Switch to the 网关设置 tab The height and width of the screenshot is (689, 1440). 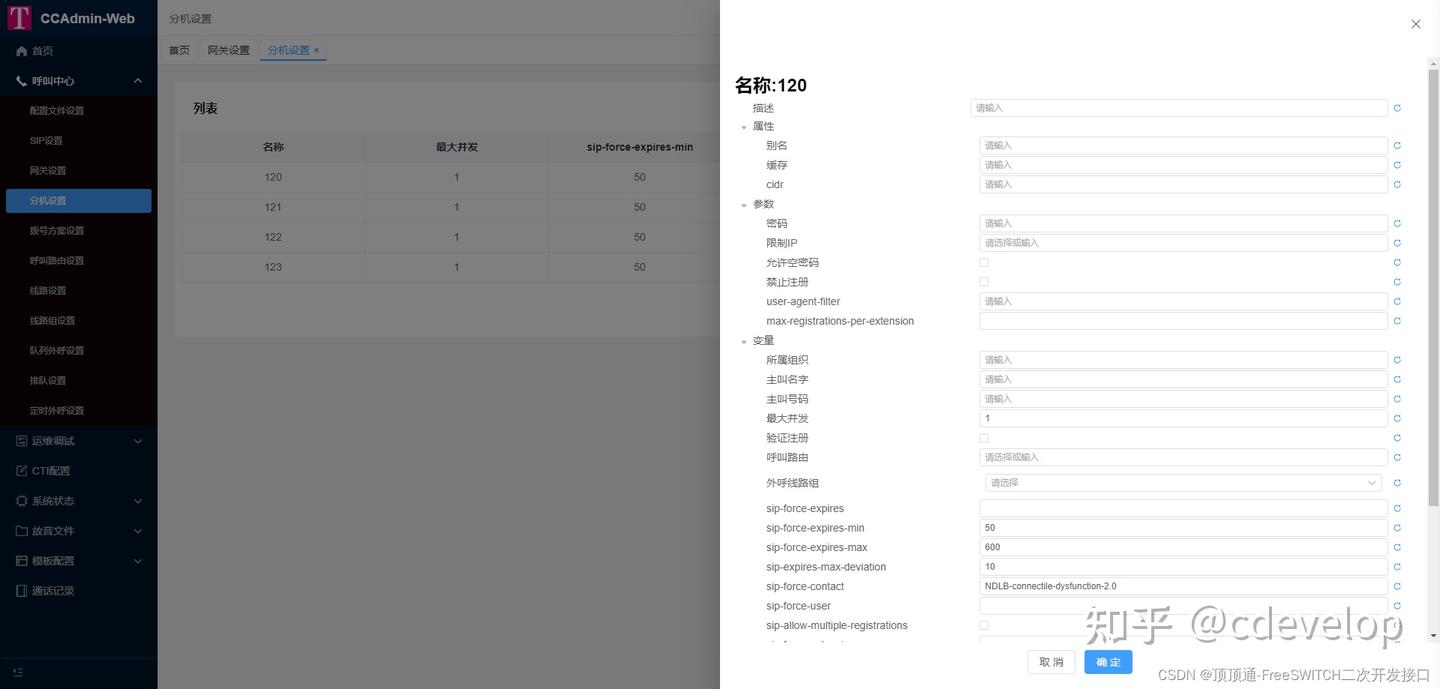228,49
